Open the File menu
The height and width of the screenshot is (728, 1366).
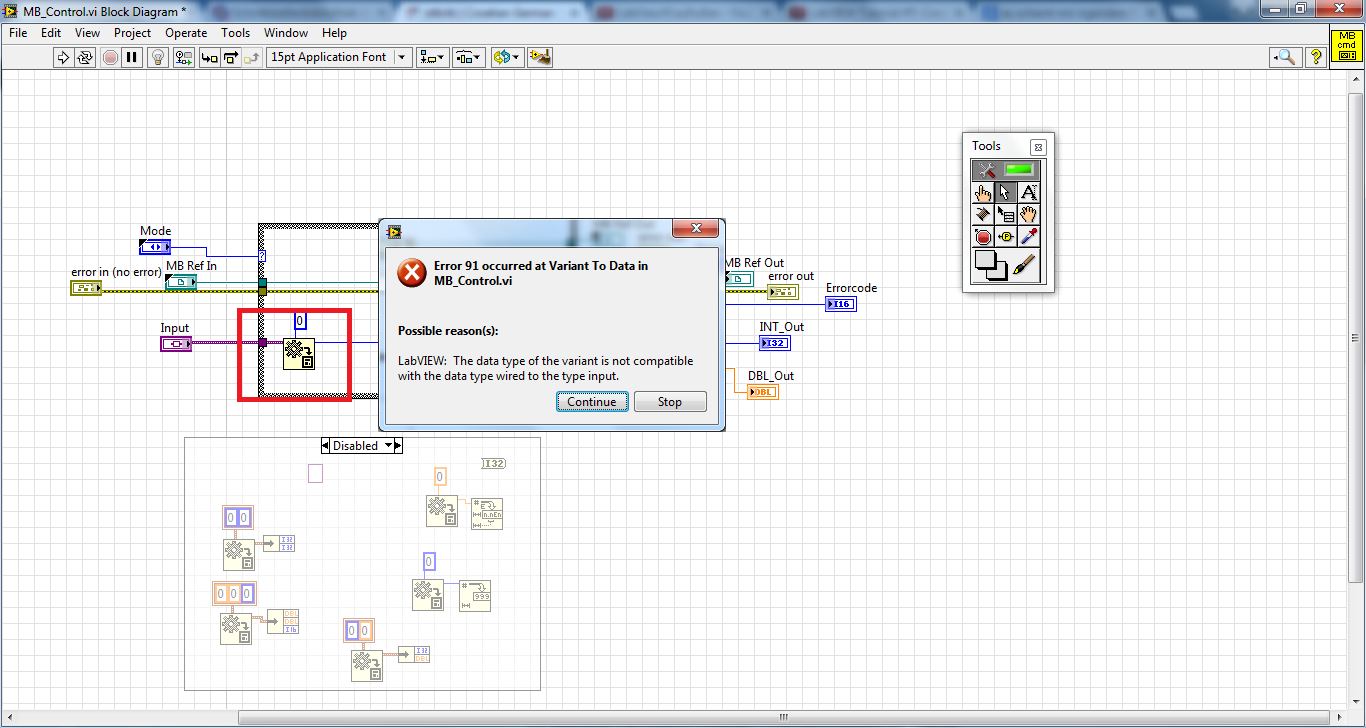coord(18,33)
